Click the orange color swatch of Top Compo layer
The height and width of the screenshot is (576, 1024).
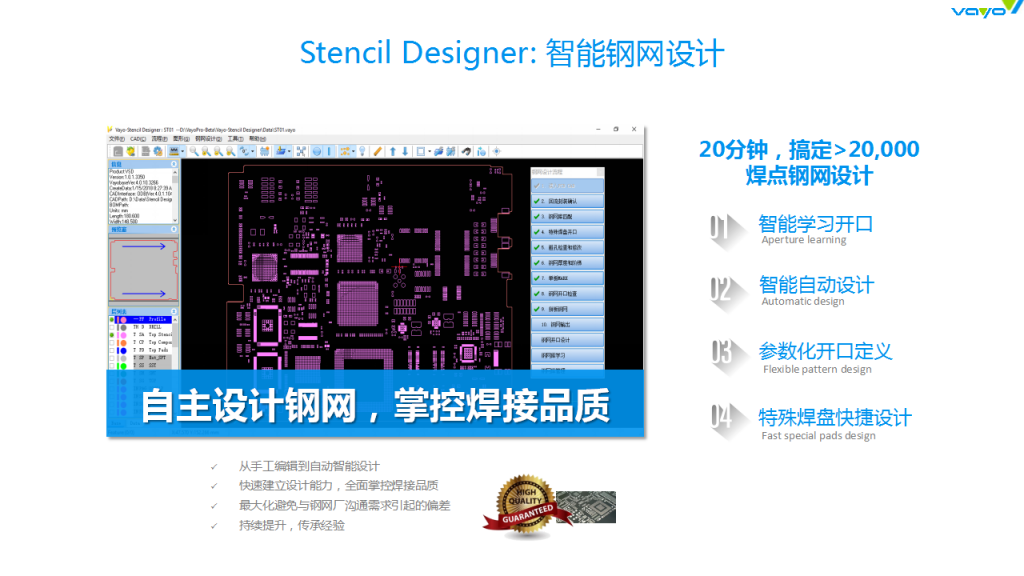(x=122, y=343)
